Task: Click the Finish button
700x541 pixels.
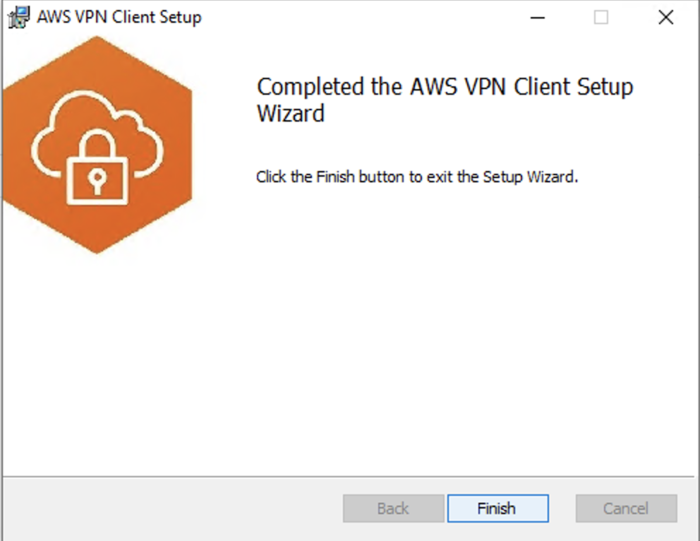Action: pos(498,508)
